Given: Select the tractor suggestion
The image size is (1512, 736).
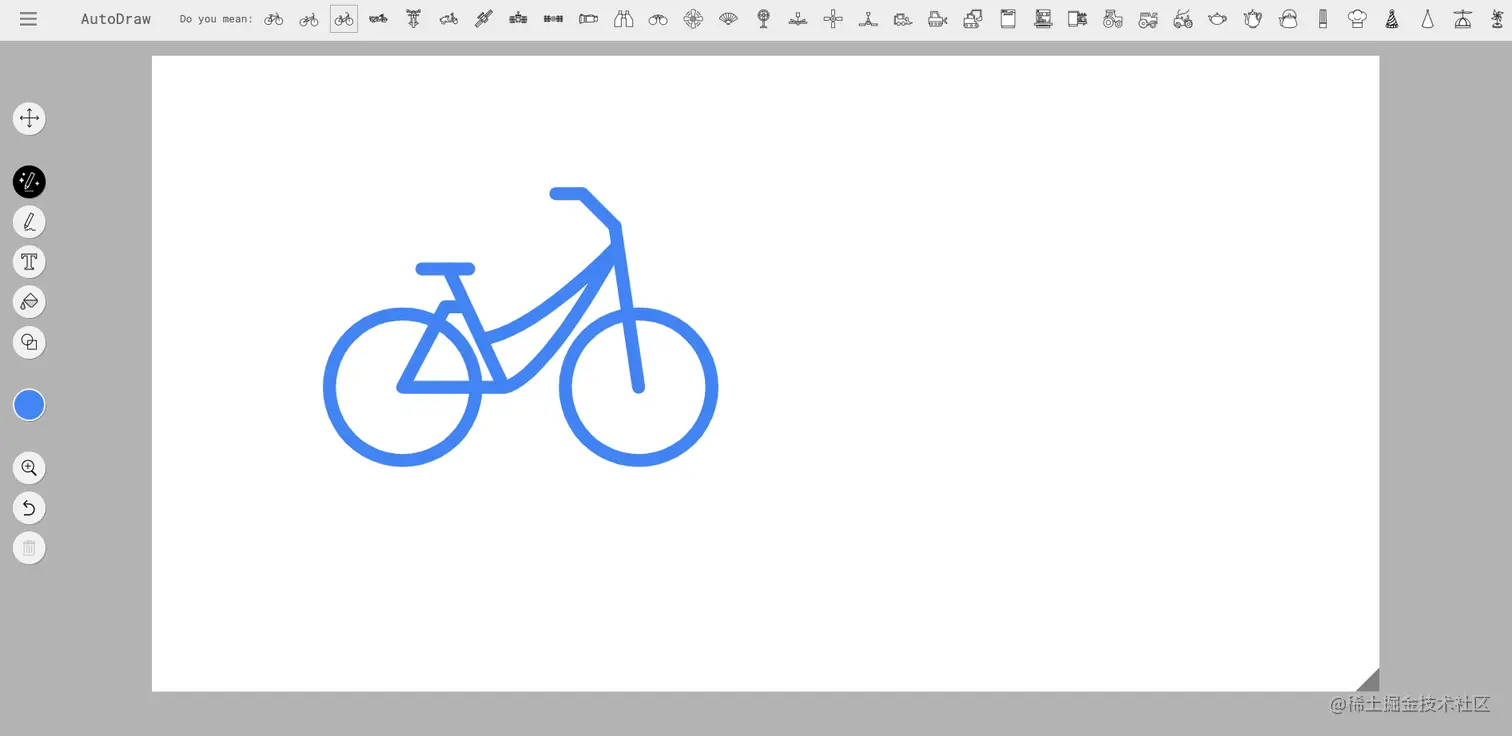Looking at the screenshot, I should [1112, 18].
